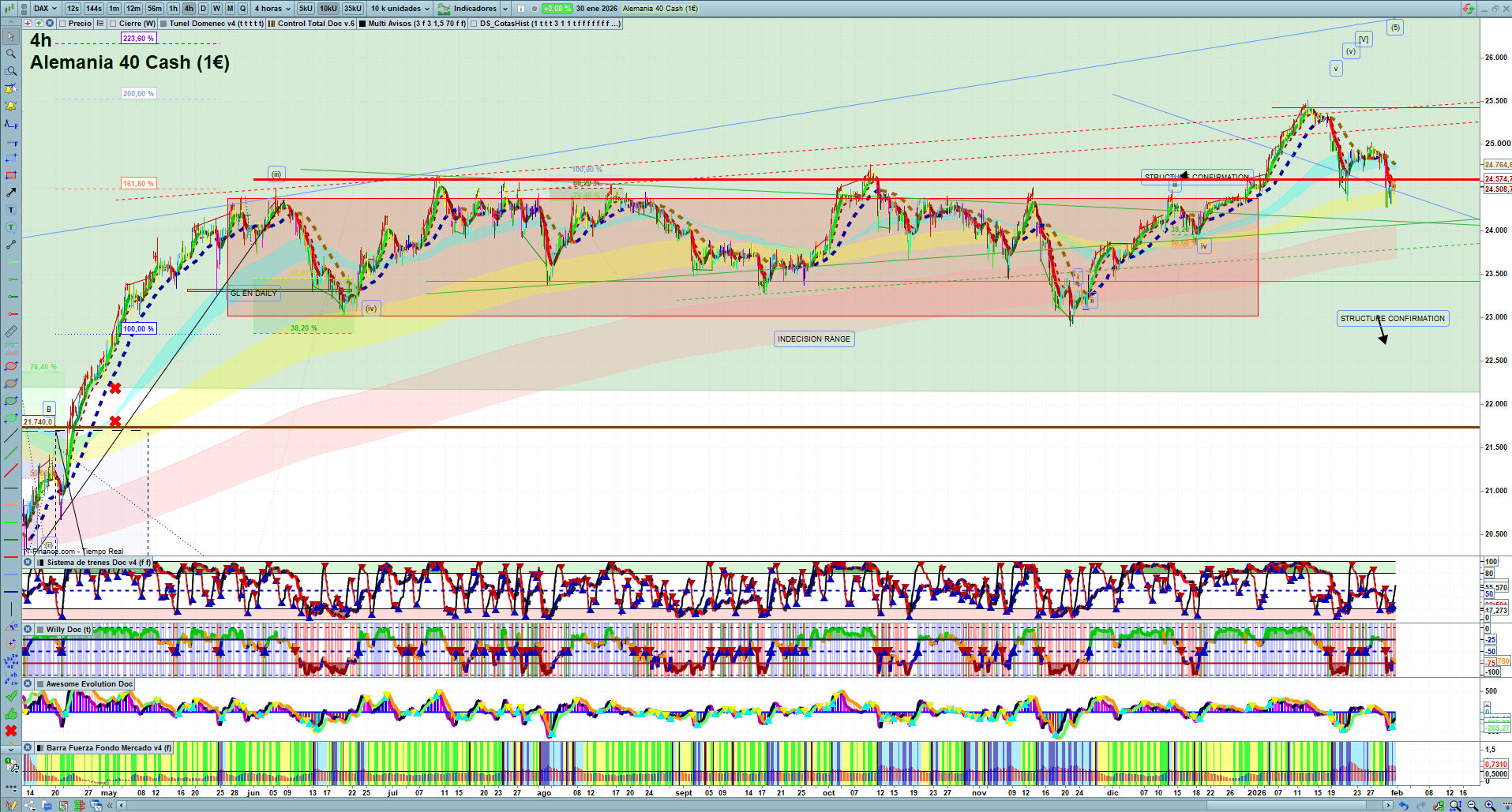Image resolution: width=1512 pixels, height=812 pixels.
Task: Select the text label tool
Action: [11, 210]
